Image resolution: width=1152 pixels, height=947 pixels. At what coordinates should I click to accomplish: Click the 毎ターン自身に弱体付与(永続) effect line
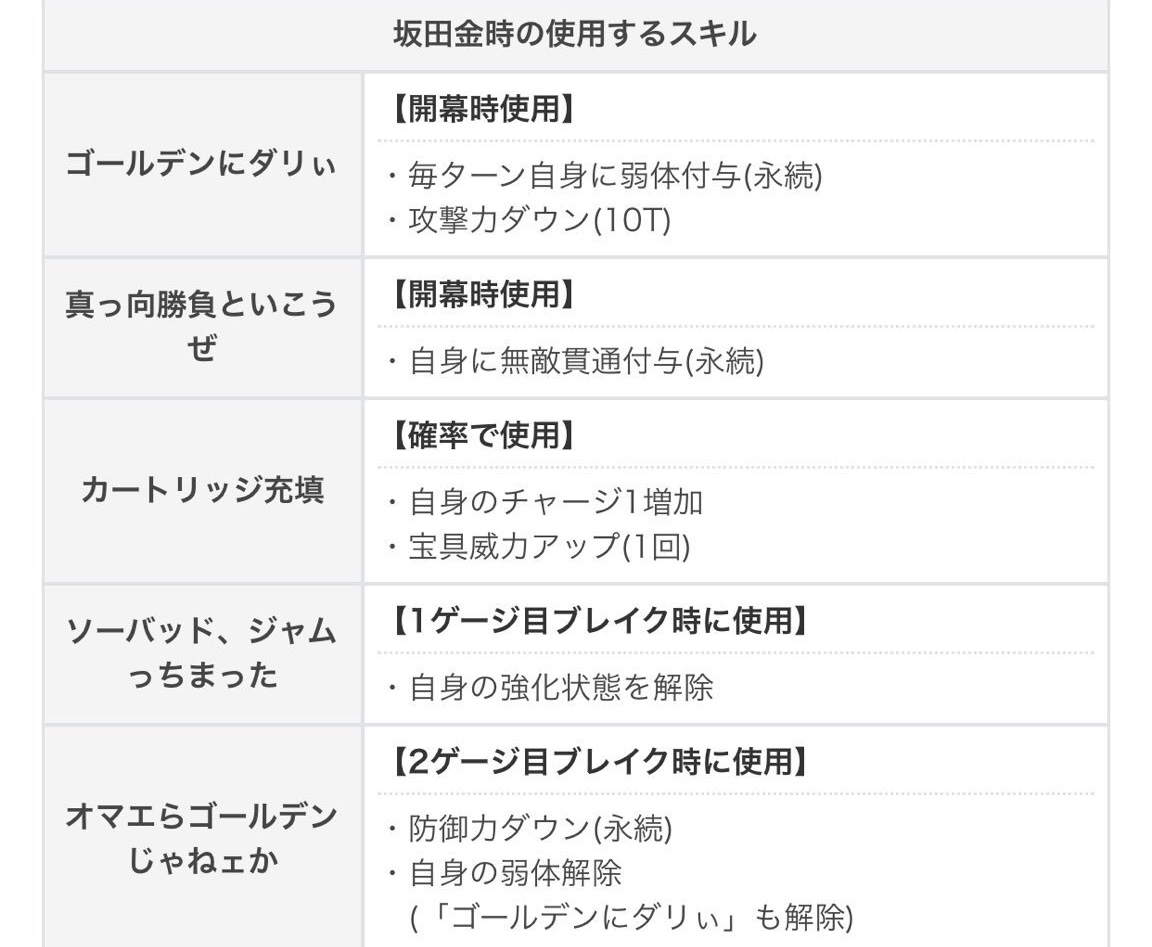[x=605, y=177]
